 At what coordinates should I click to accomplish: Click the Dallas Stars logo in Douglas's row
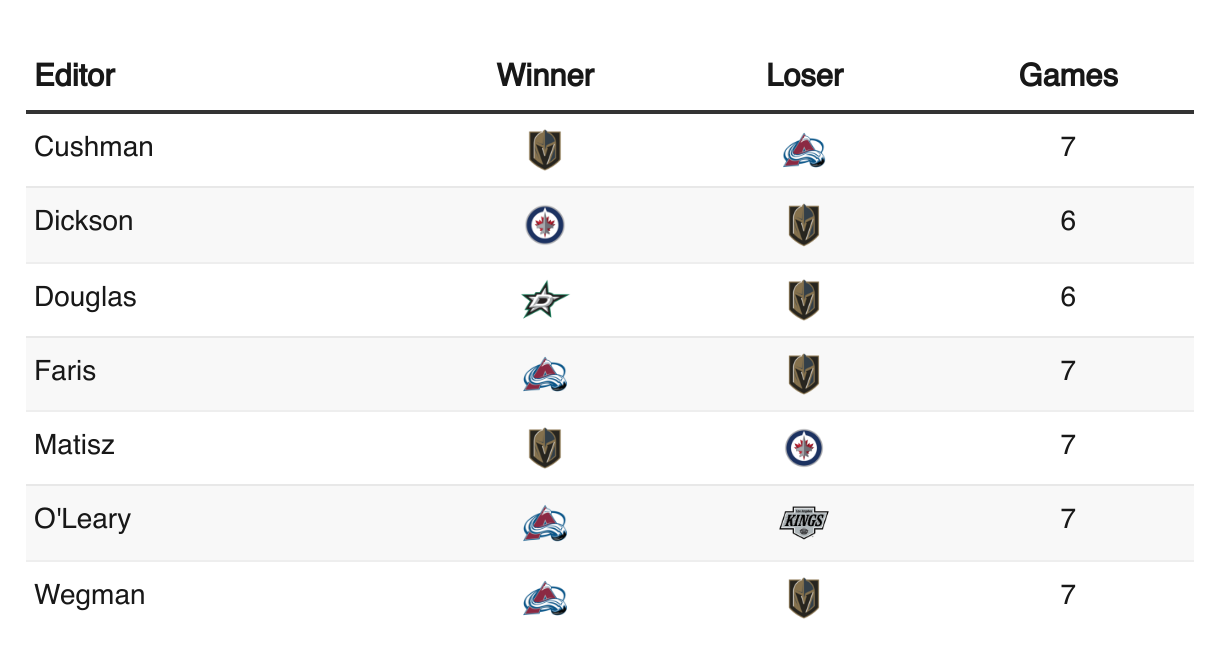545,300
